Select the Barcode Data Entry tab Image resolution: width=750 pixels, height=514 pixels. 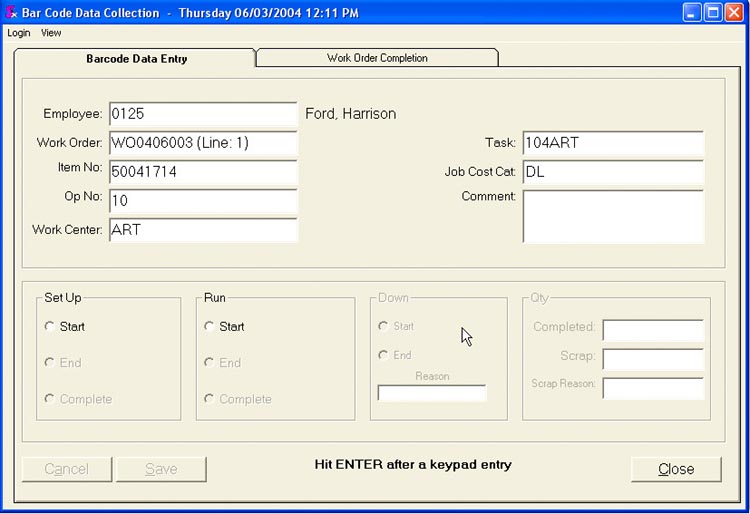[136, 58]
